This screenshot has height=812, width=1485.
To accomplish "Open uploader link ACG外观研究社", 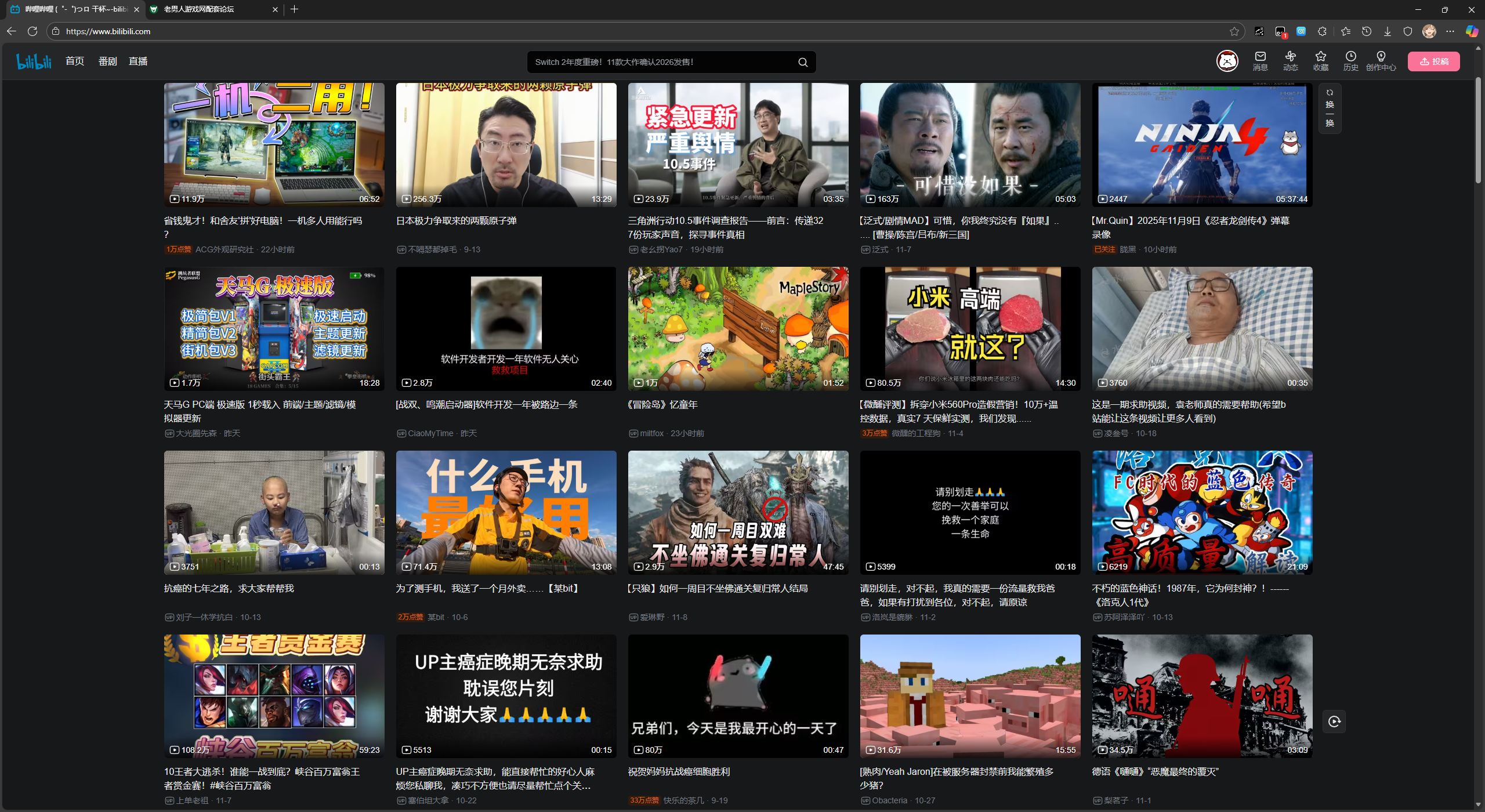I will (224, 249).
